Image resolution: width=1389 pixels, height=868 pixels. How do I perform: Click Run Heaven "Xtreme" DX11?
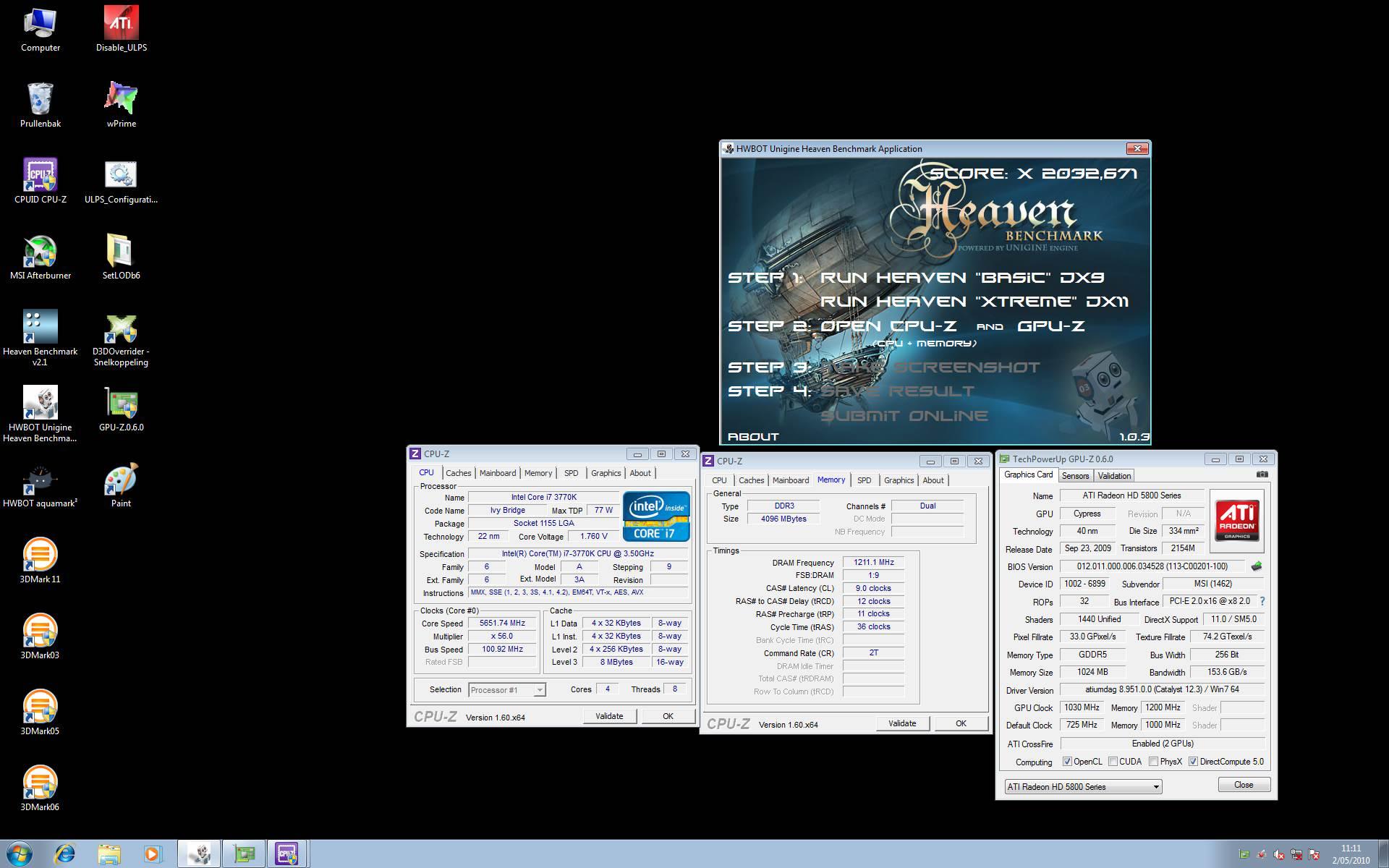[974, 302]
